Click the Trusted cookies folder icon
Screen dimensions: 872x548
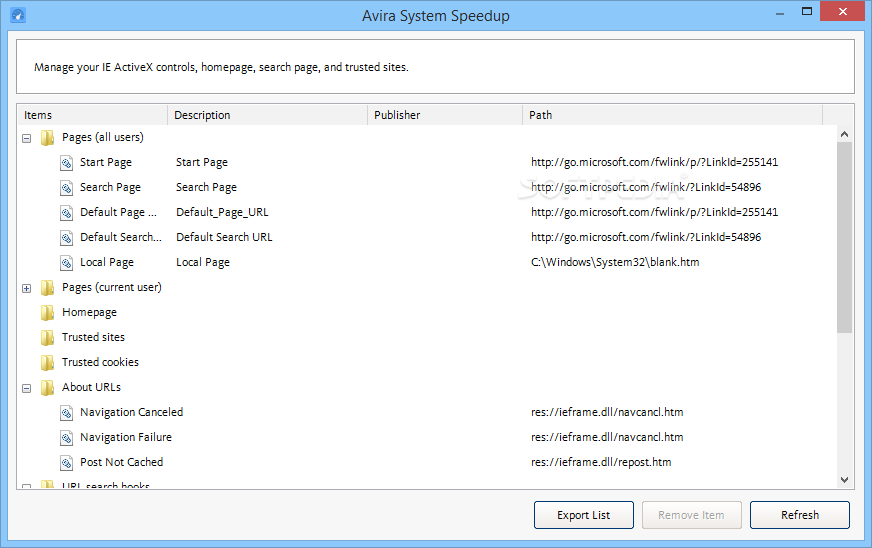tap(48, 363)
